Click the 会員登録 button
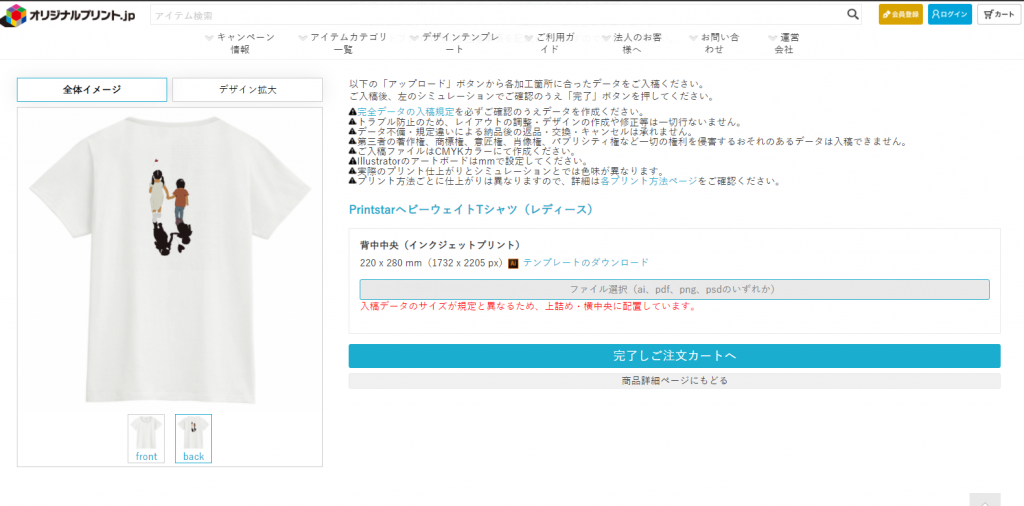 tap(901, 14)
